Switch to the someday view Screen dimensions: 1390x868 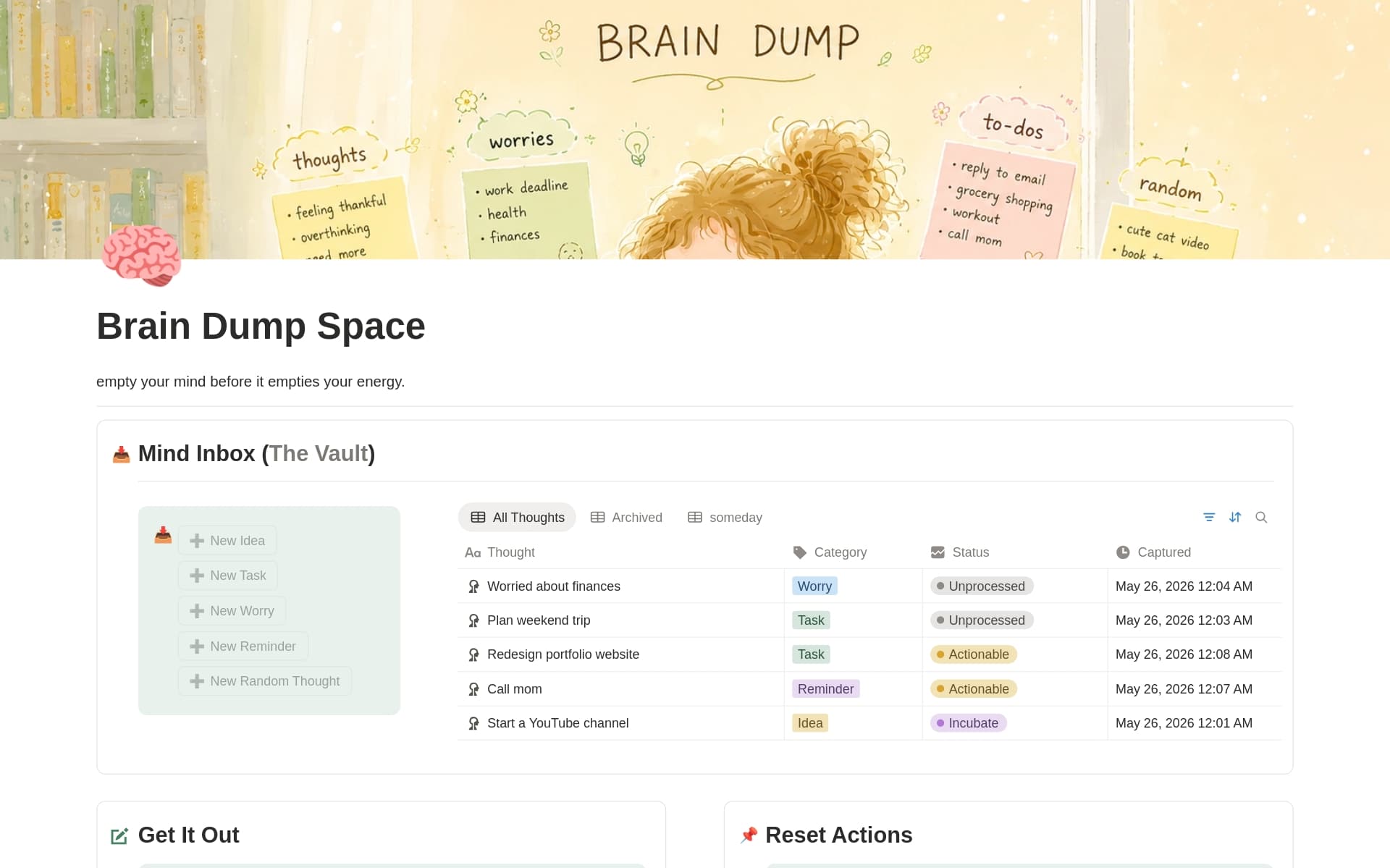(x=725, y=517)
